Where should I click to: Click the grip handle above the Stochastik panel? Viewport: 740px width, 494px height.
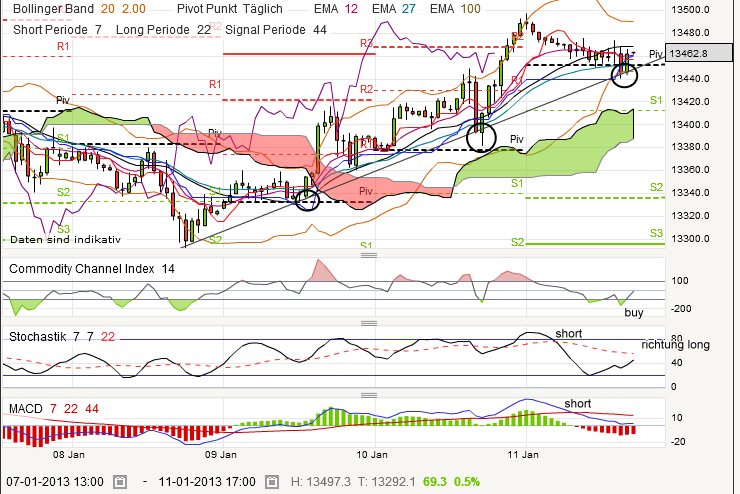point(369,323)
